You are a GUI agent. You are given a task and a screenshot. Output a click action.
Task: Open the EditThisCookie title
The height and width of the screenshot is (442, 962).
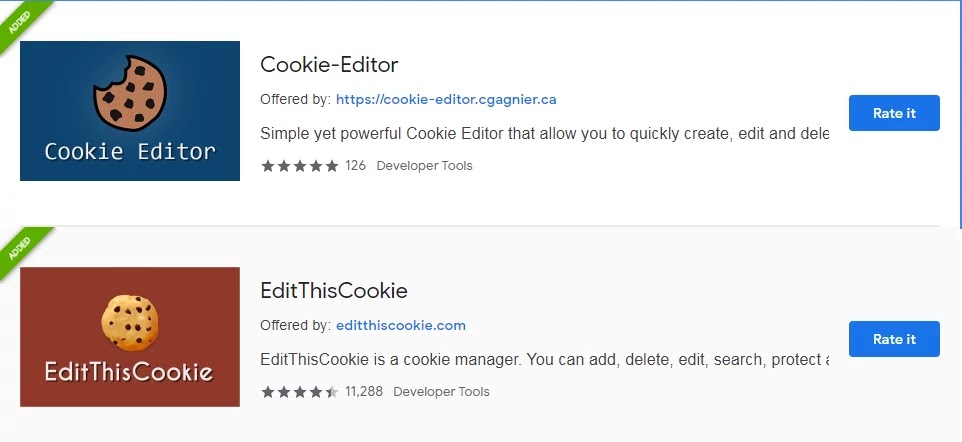coord(334,290)
